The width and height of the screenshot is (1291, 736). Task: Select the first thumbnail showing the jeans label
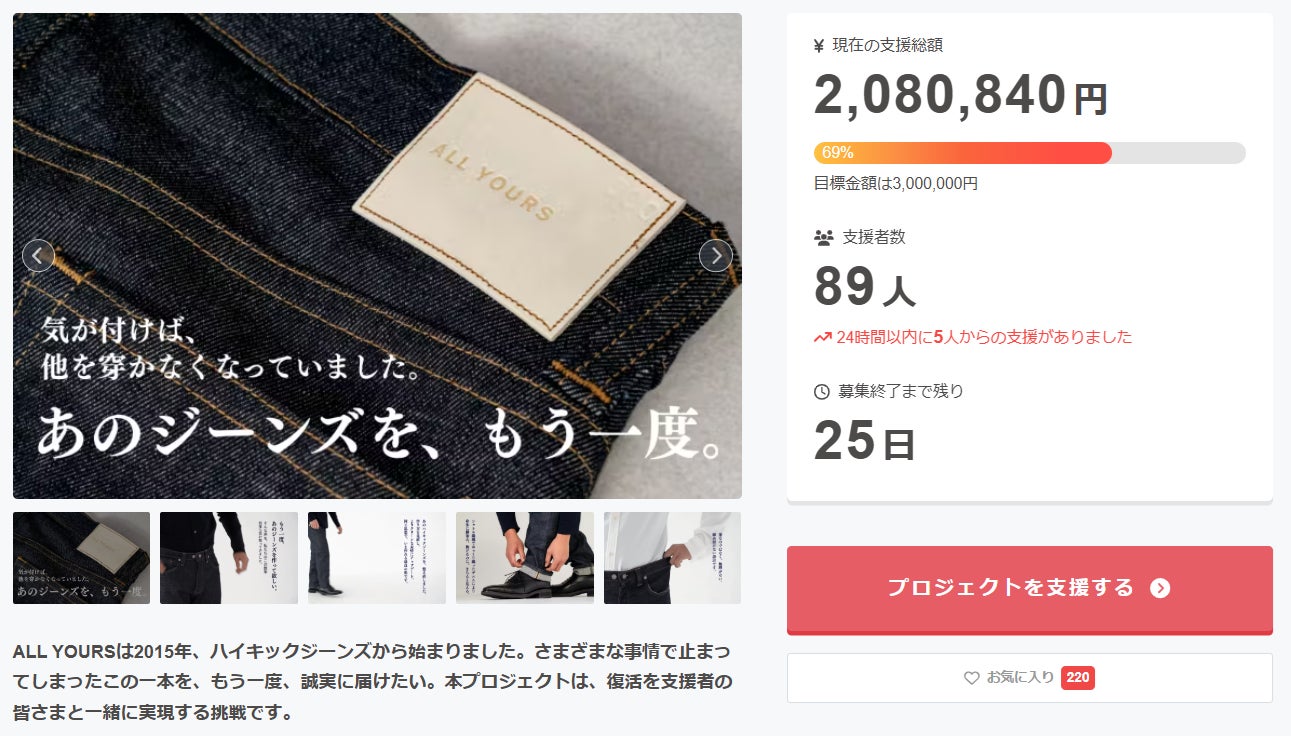(x=81, y=558)
